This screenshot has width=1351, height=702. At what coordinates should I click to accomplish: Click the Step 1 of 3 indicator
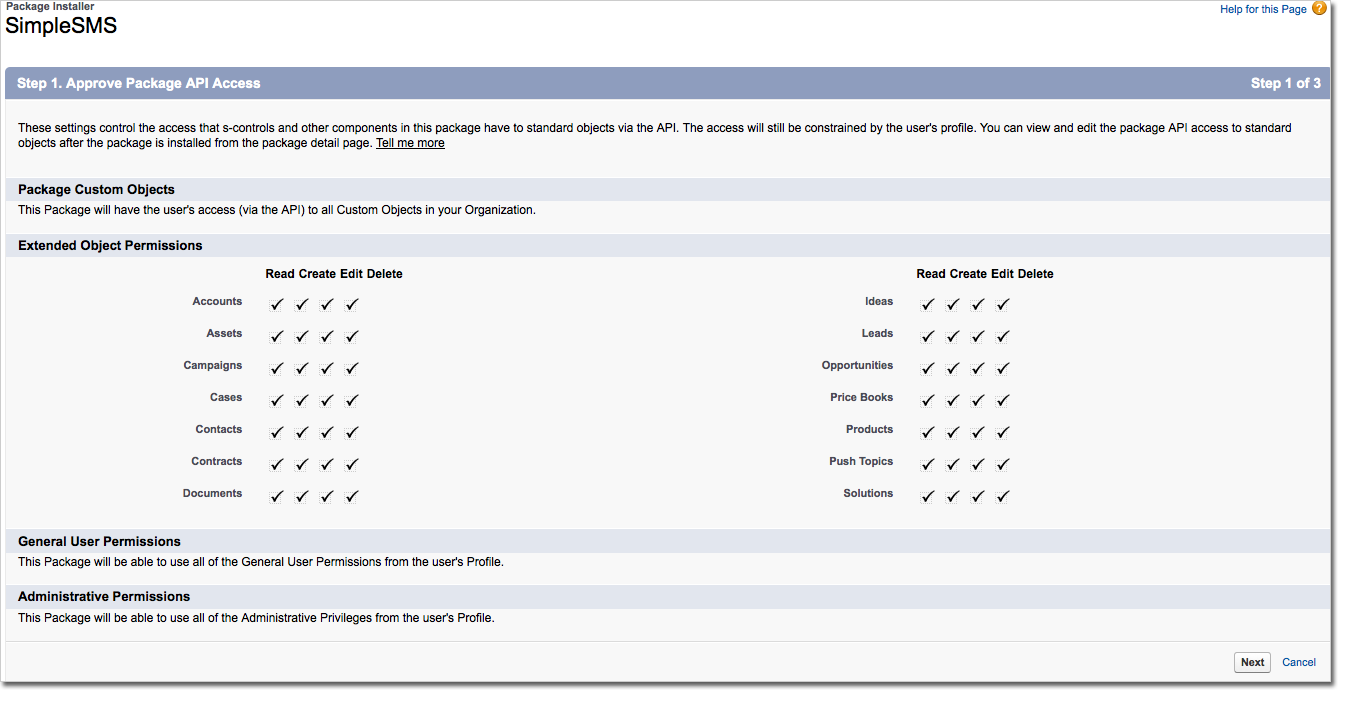tap(1285, 83)
